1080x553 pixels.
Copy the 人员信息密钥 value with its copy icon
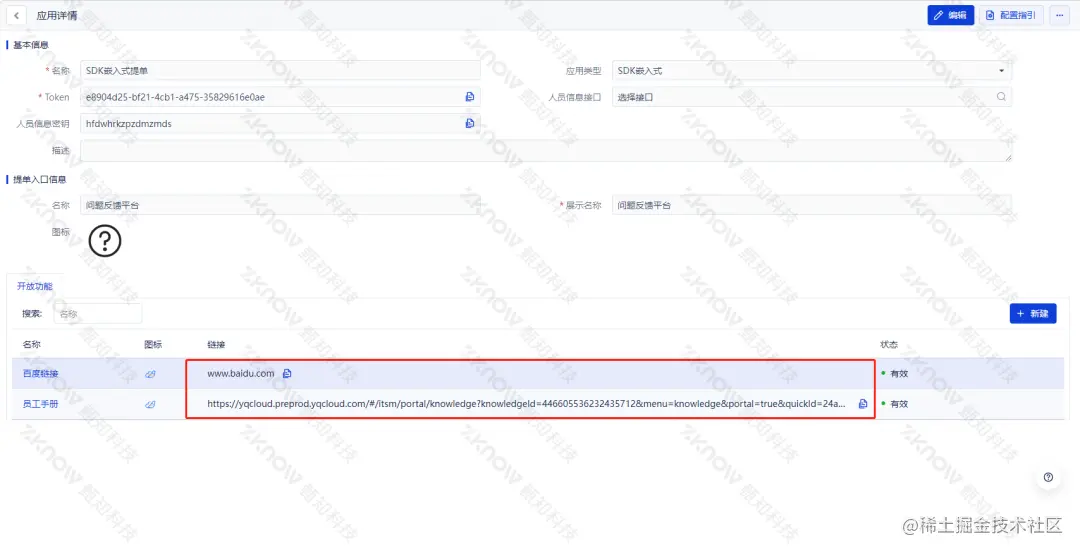[x=470, y=123]
